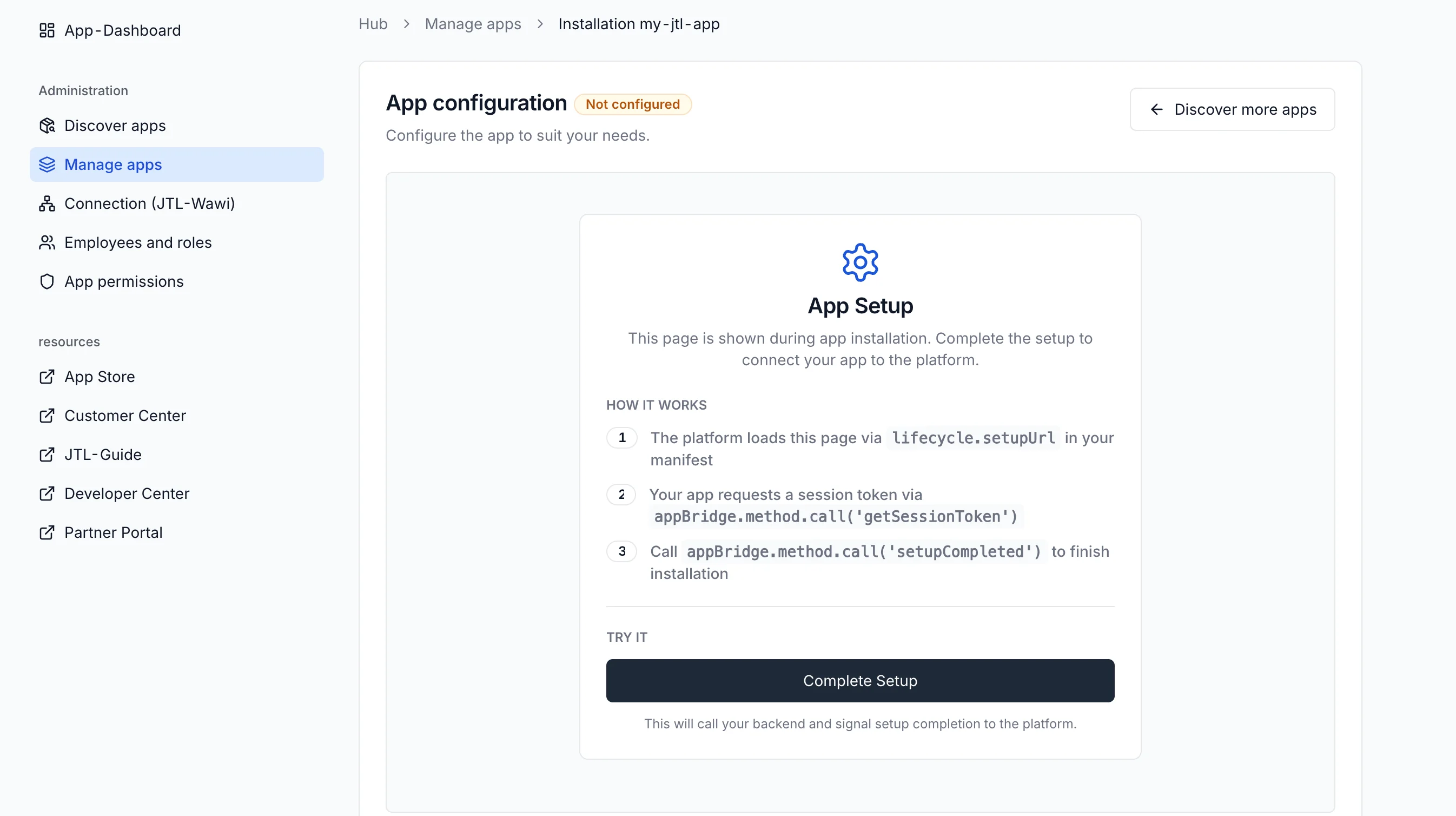Click the TRY IT label
The width and height of the screenshot is (1456, 816).
pos(627,638)
